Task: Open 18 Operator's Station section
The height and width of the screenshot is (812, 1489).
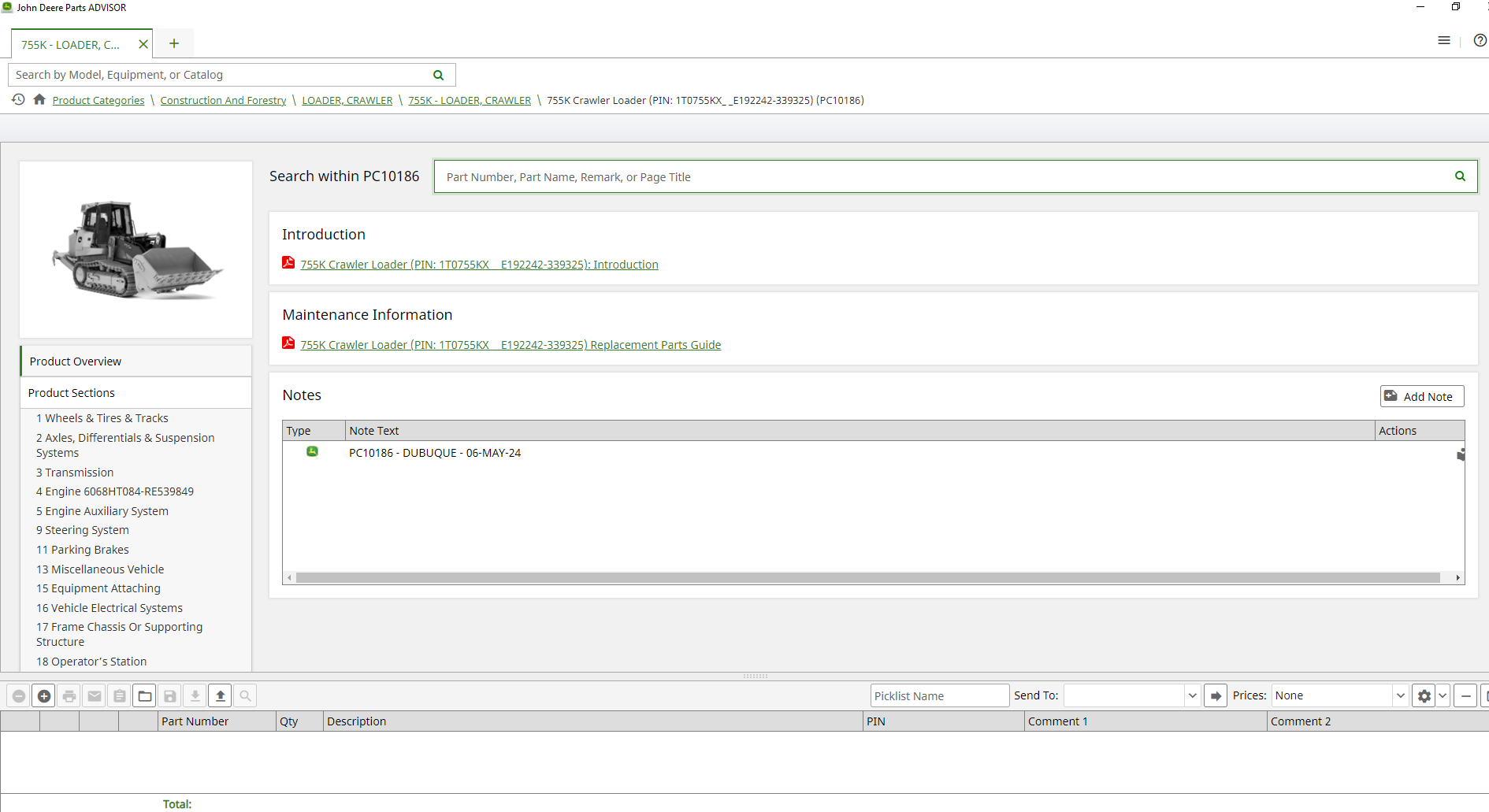Action: tap(91, 662)
